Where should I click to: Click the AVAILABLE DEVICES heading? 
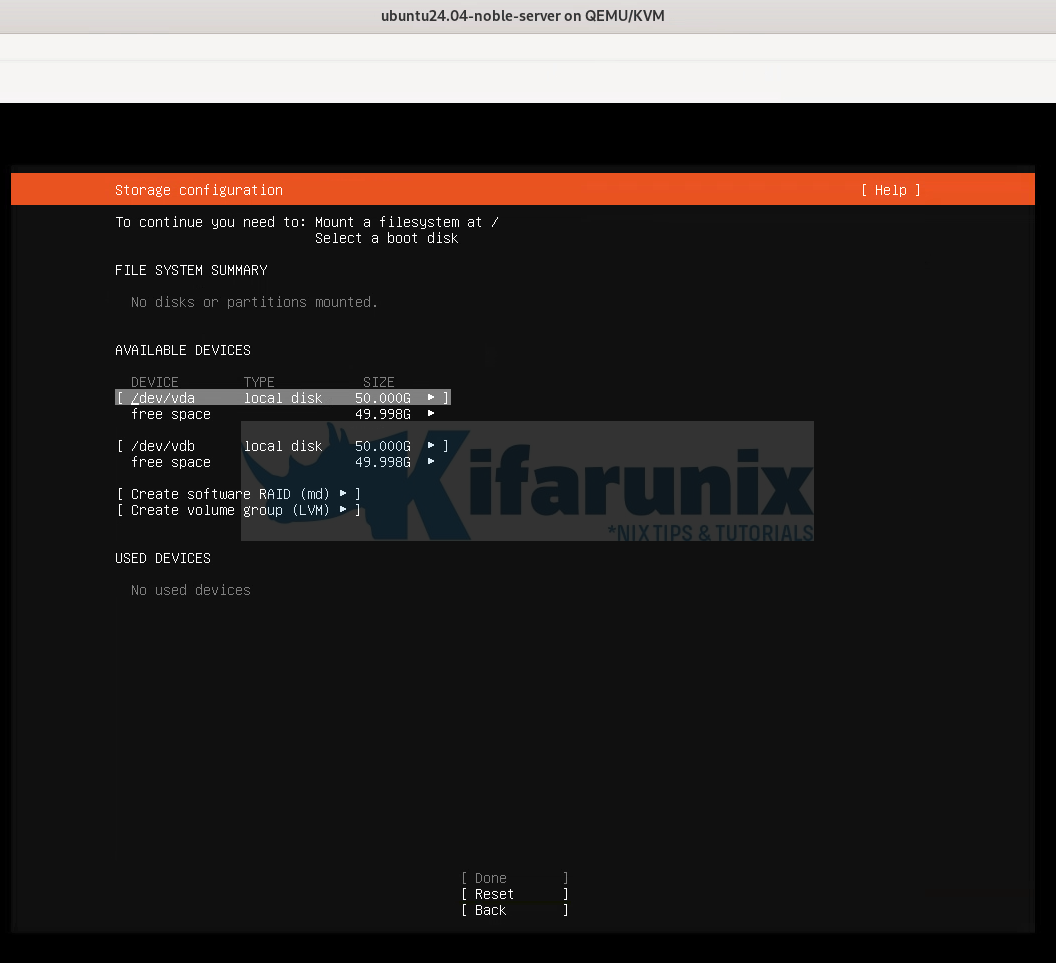tap(183, 350)
